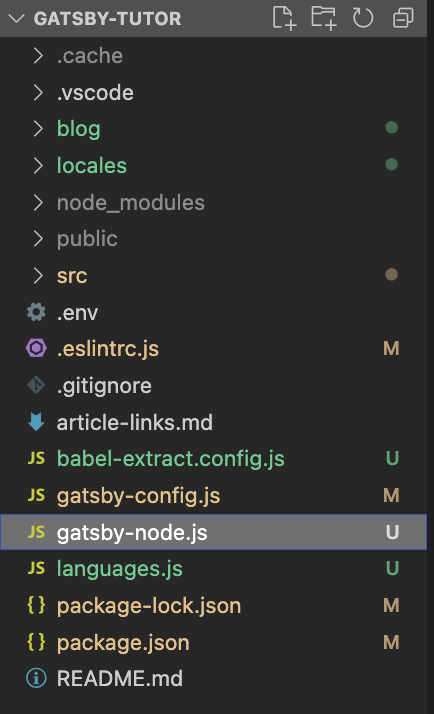Open babel-extract.config.js file
Image resolution: width=434 pixels, height=714 pixels.
pos(170,459)
